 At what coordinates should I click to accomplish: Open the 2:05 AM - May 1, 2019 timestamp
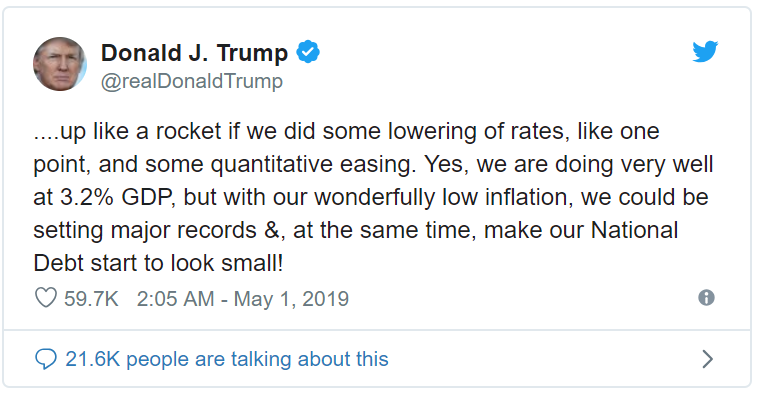click(243, 299)
